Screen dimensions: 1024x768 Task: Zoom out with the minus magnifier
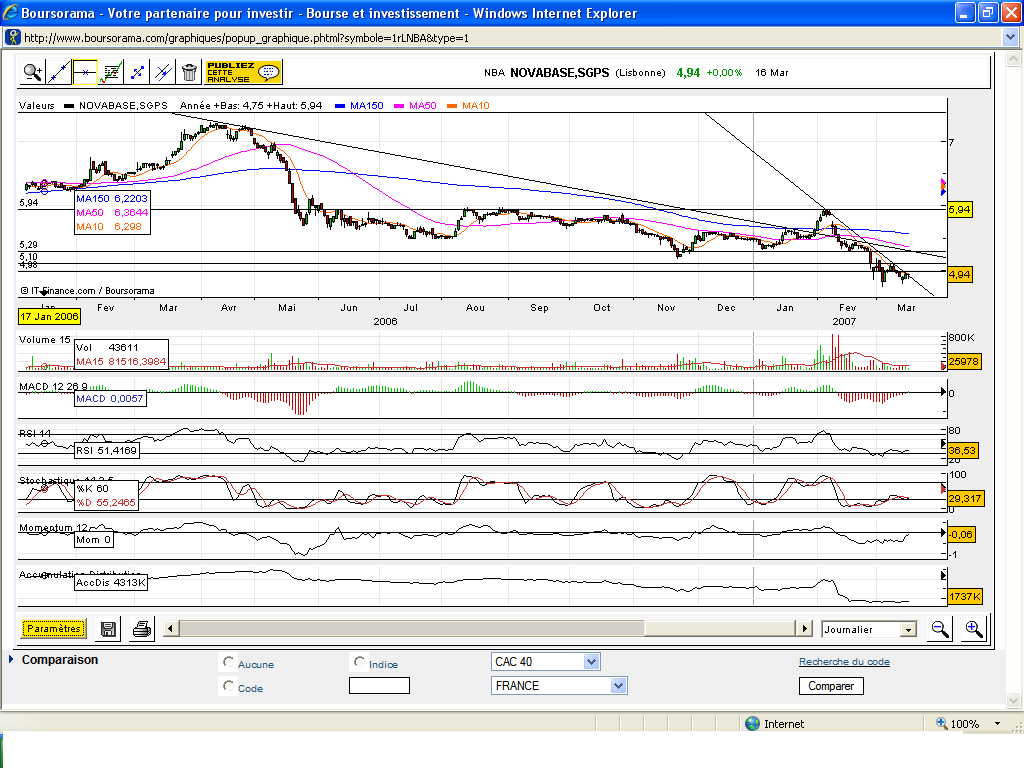940,629
